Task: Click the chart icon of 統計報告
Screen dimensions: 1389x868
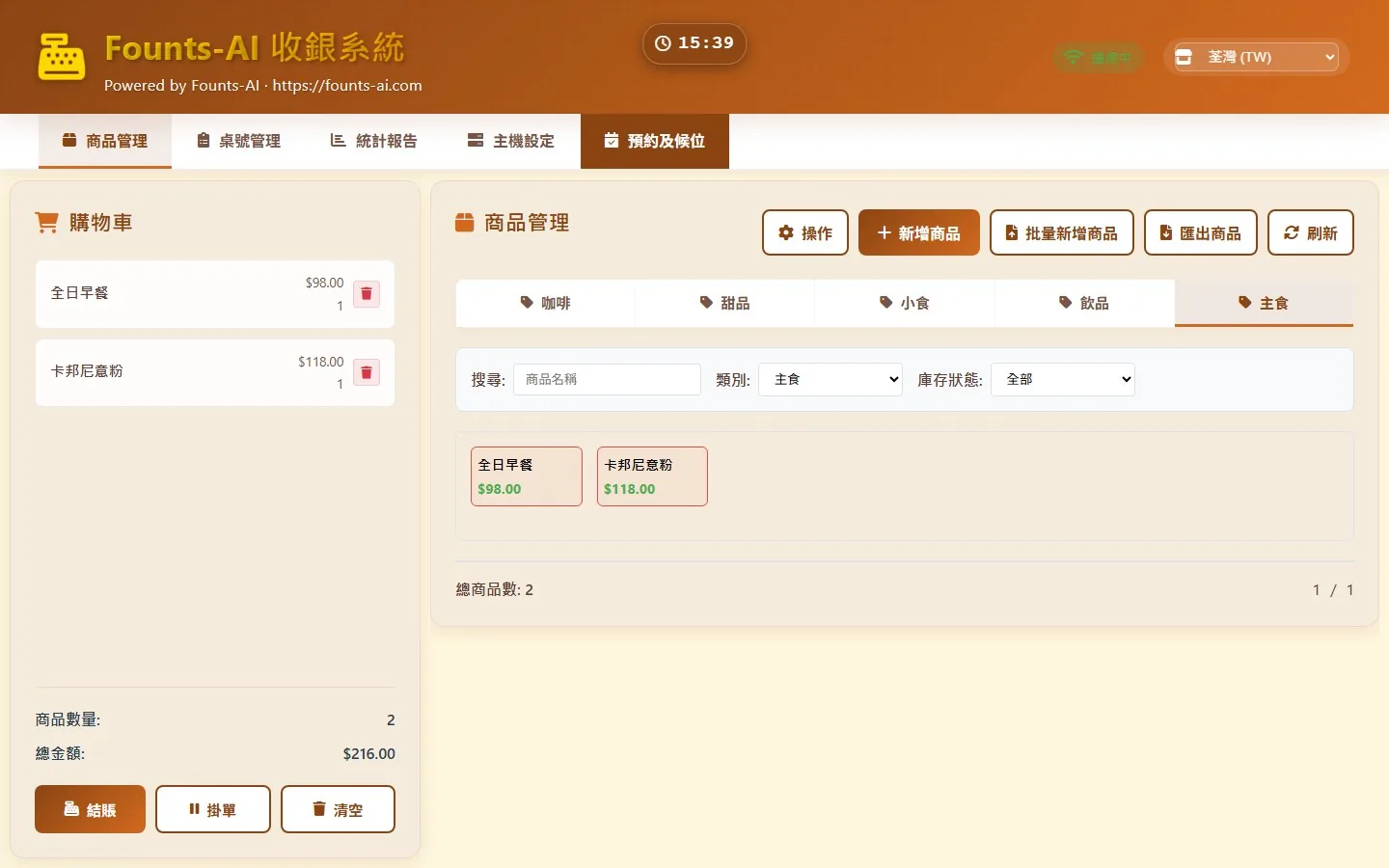Action: pos(338,141)
